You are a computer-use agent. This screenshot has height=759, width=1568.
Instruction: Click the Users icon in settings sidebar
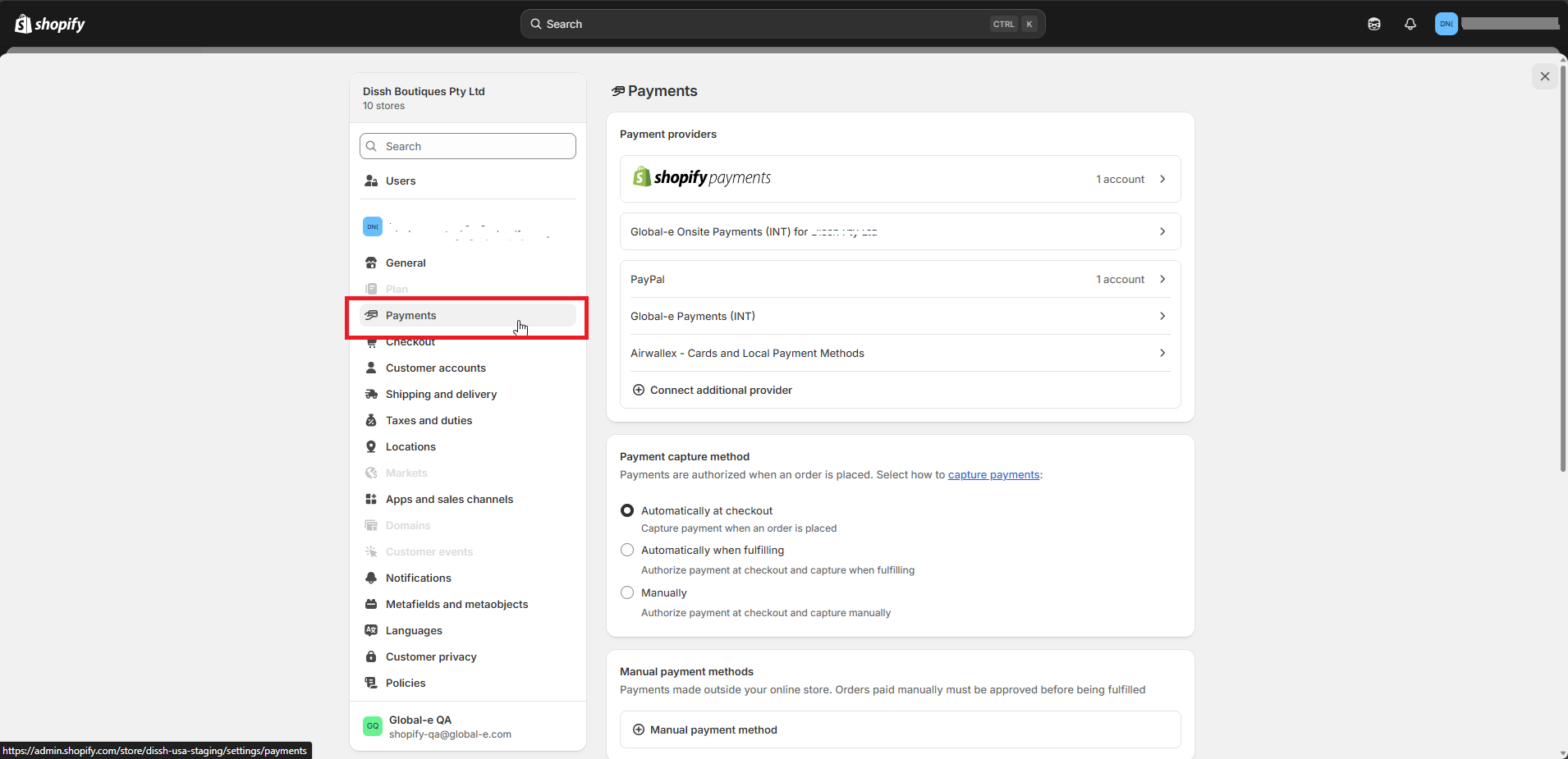tap(371, 181)
